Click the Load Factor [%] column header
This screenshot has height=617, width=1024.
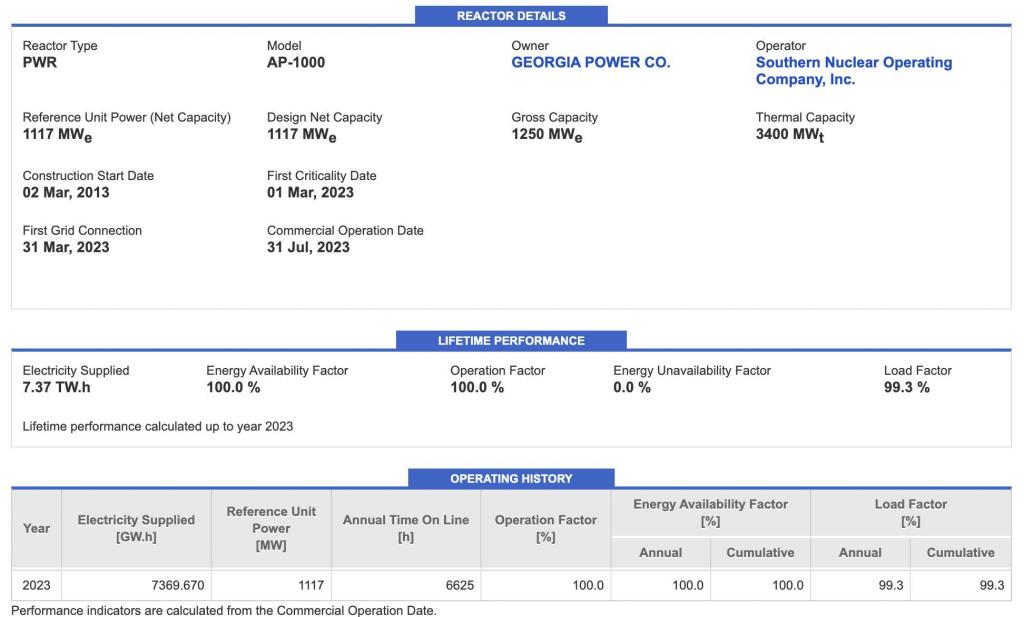tap(910, 513)
